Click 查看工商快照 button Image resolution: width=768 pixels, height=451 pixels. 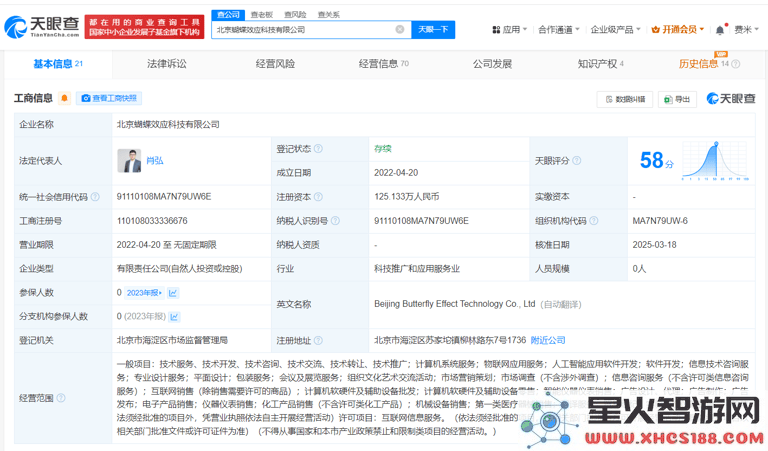110,98
